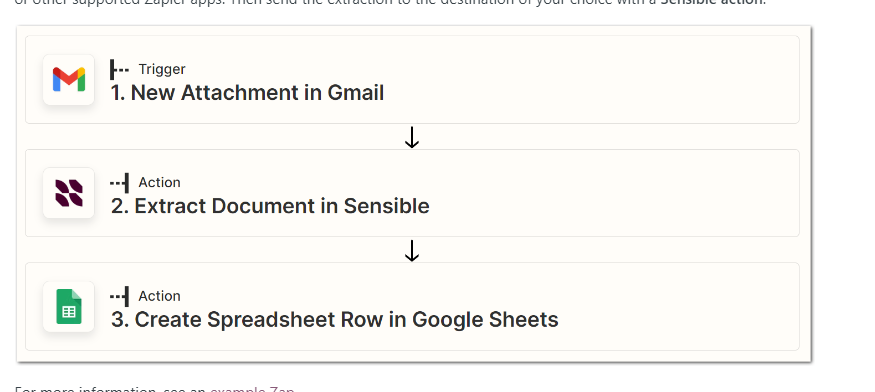Click the action glyph in the Sensible step
Image resolution: width=875 pixels, height=392 pixels.
[x=119, y=183]
